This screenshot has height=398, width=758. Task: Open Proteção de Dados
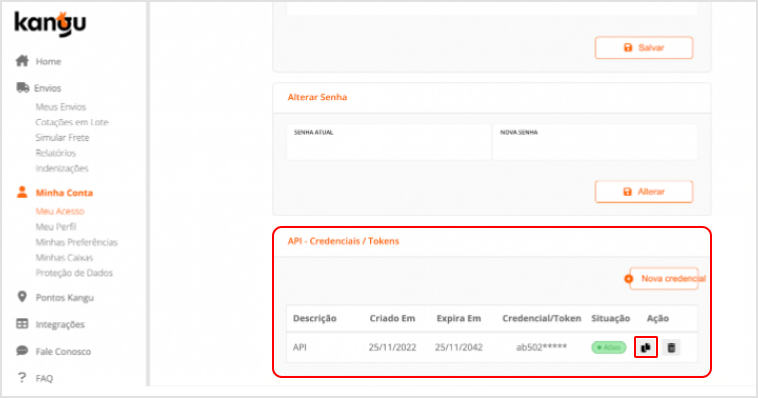[74, 273]
